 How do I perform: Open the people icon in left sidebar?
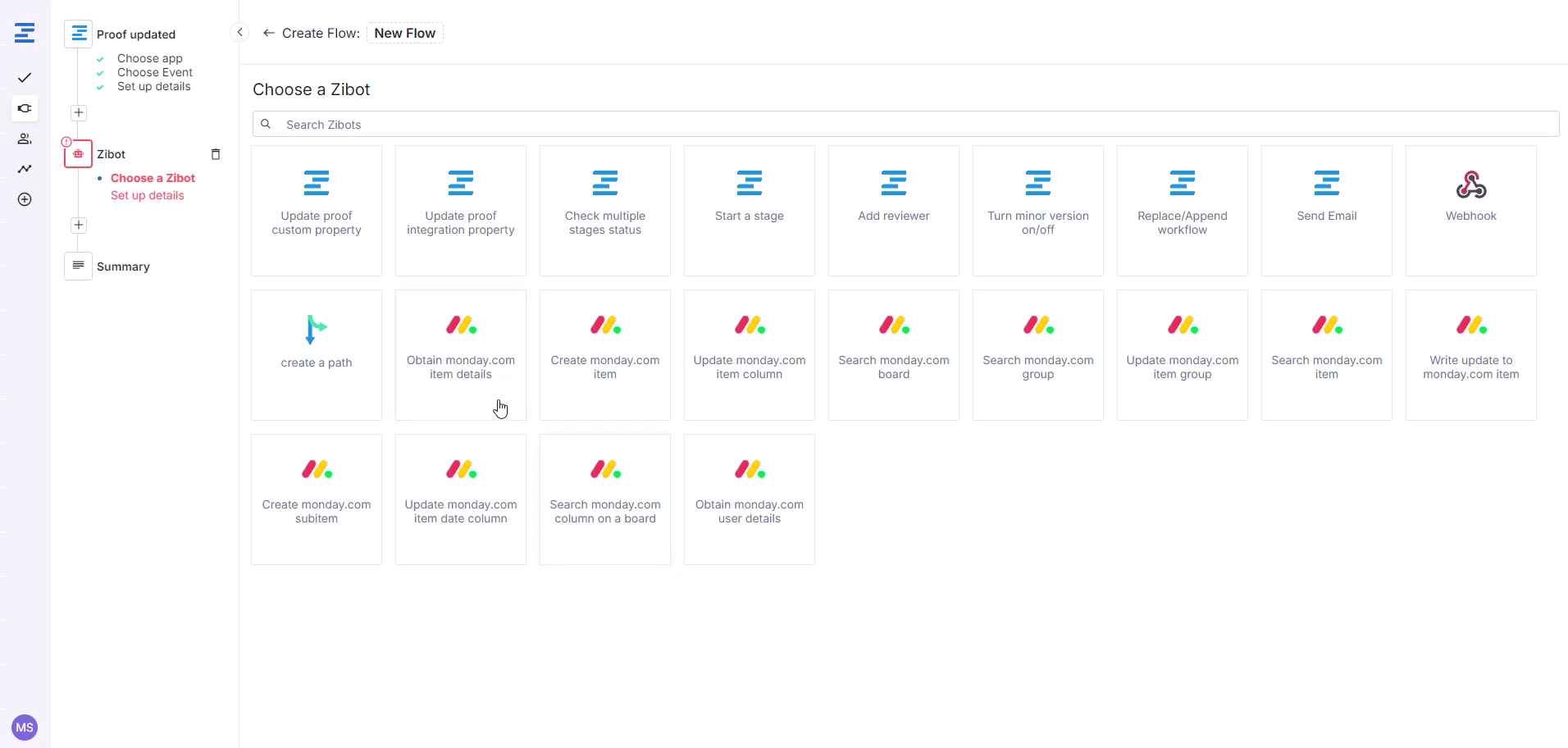click(25, 139)
